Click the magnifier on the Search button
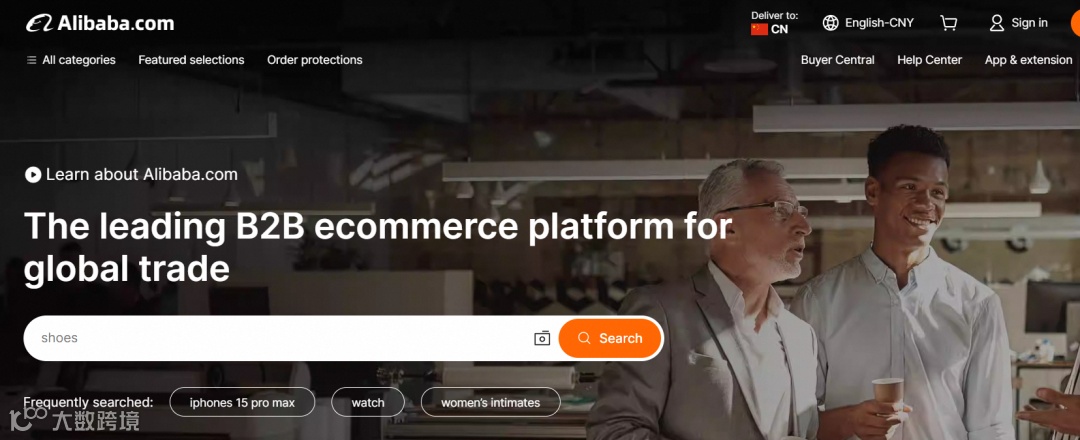This screenshot has width=1080, height=440. click(584, 338)
